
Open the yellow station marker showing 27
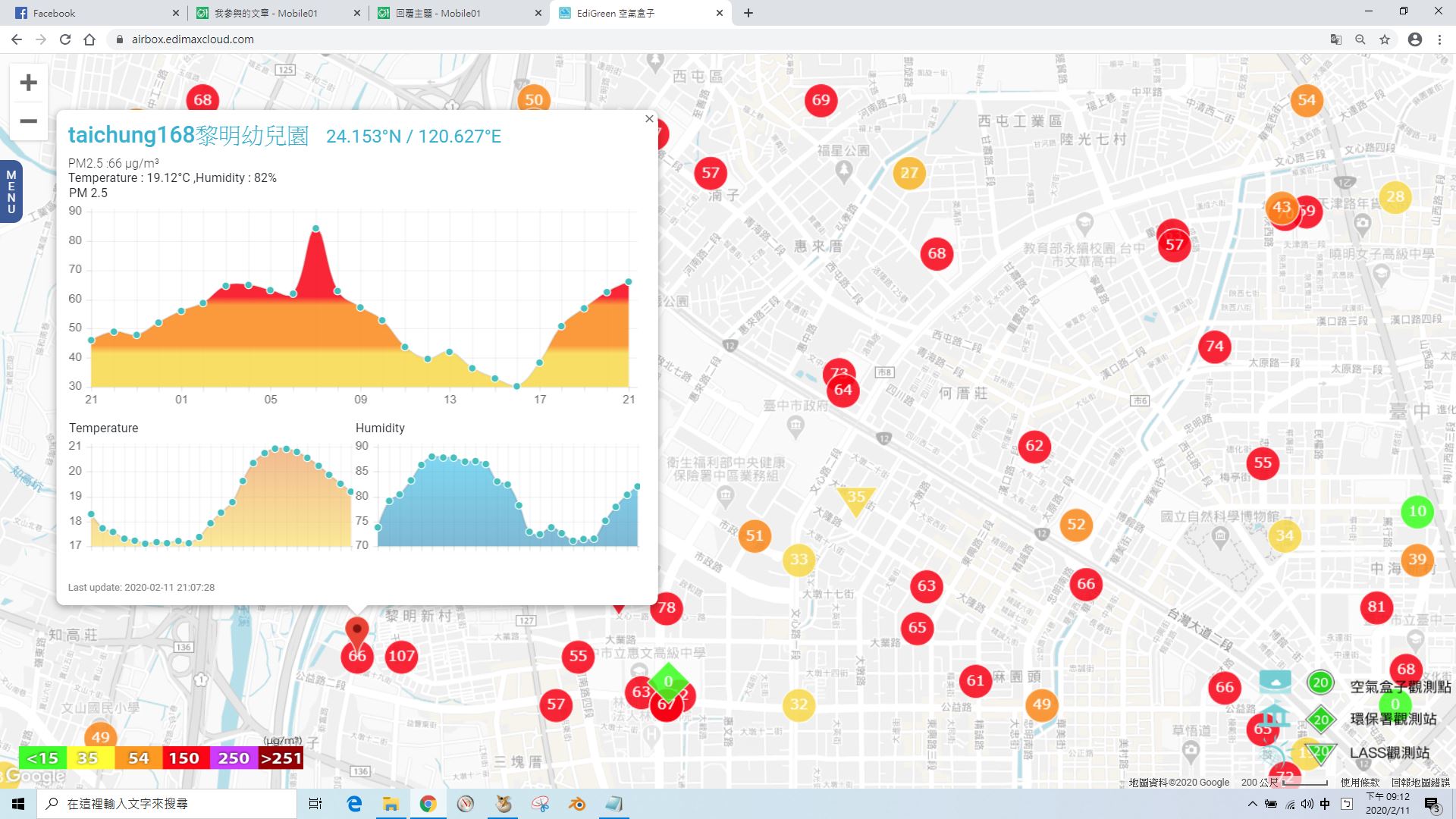pyautogui.click(x=909, y=173)
